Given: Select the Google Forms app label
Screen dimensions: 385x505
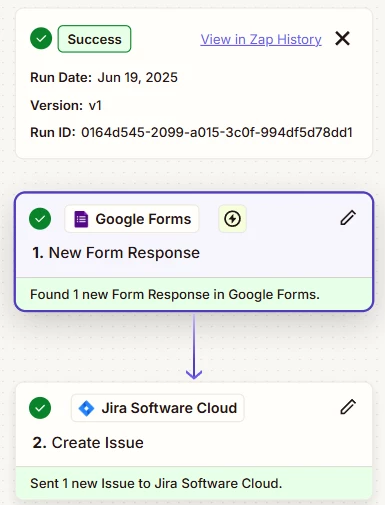Looking at the screenshot, I should click(x=132, y=219).
